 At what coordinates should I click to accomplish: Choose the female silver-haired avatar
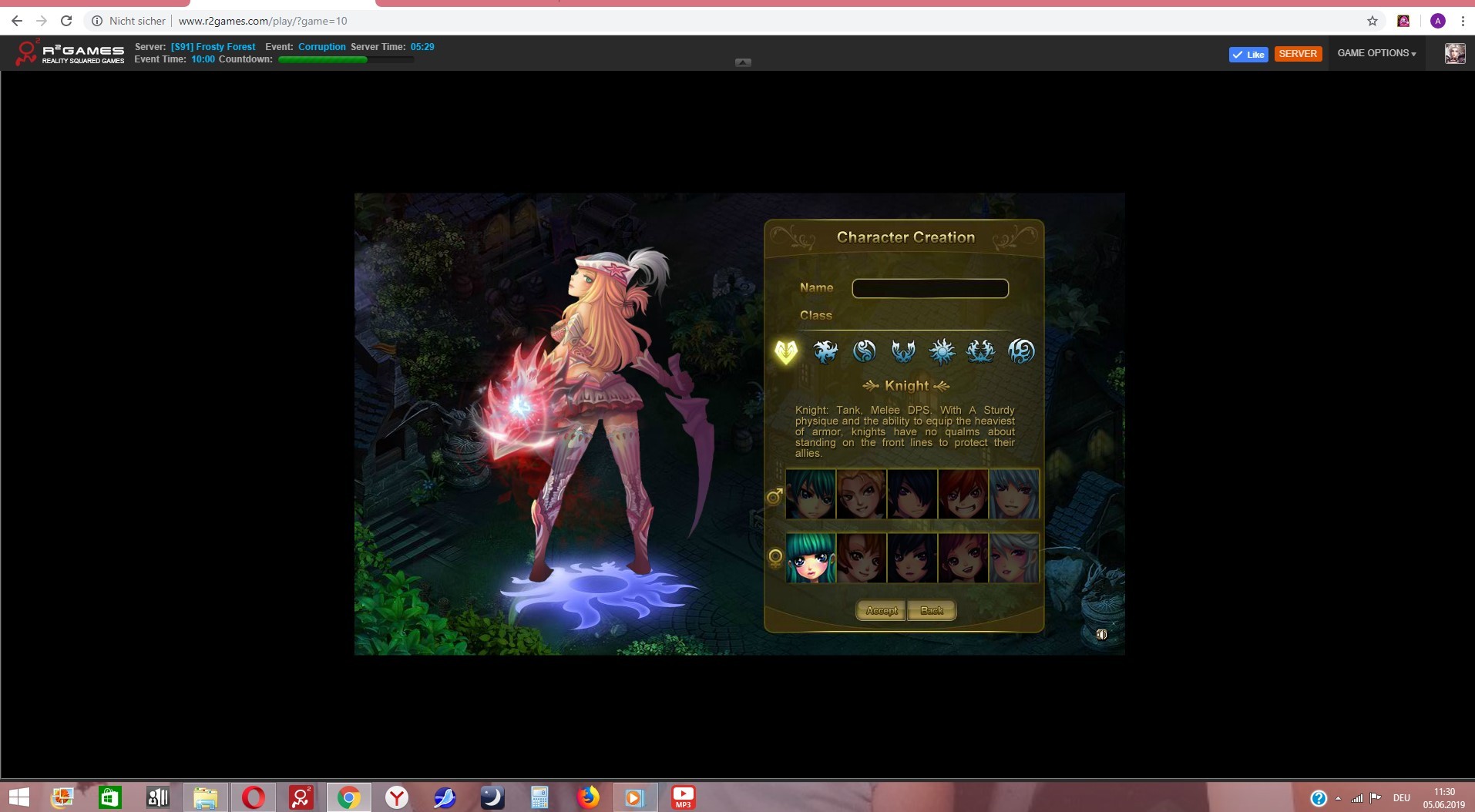pyautogui.click(x=1013, y=558)
